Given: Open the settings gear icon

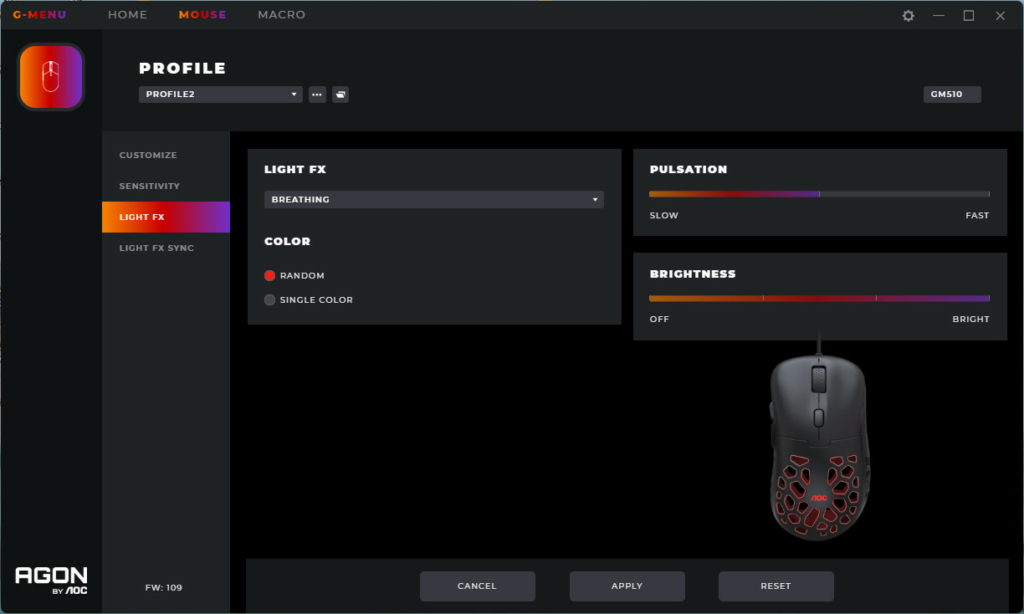Looking at the screenshot, I should click(908, 16).
